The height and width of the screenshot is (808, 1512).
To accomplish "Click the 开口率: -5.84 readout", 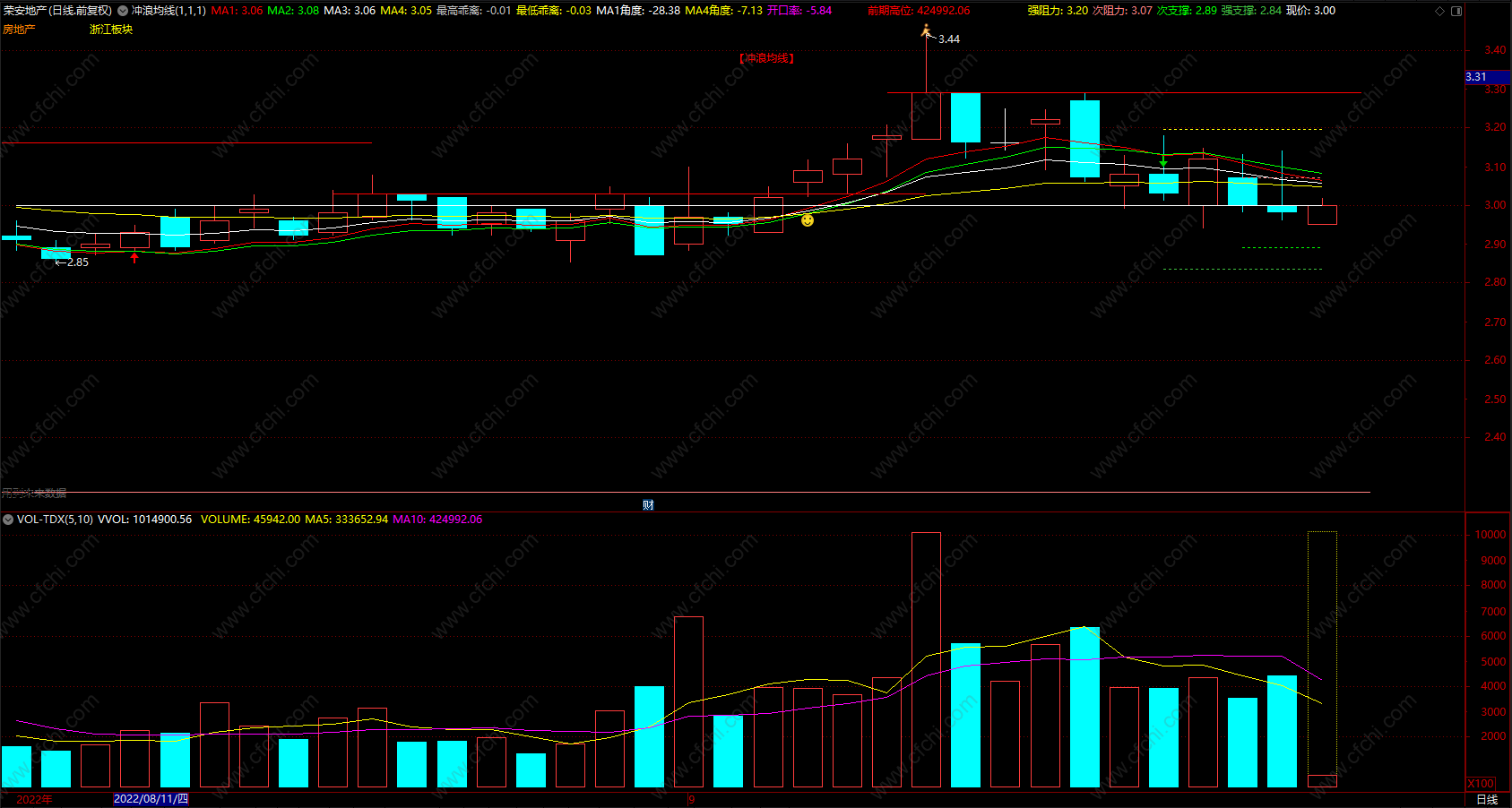I will (799, 11).
